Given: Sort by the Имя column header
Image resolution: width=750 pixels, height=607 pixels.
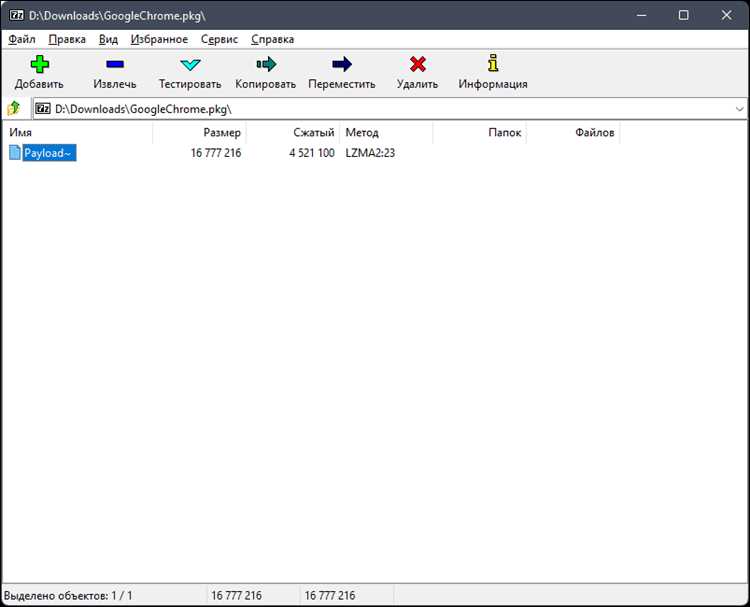Looking at the screenshot, I should (x=77, y=132).
